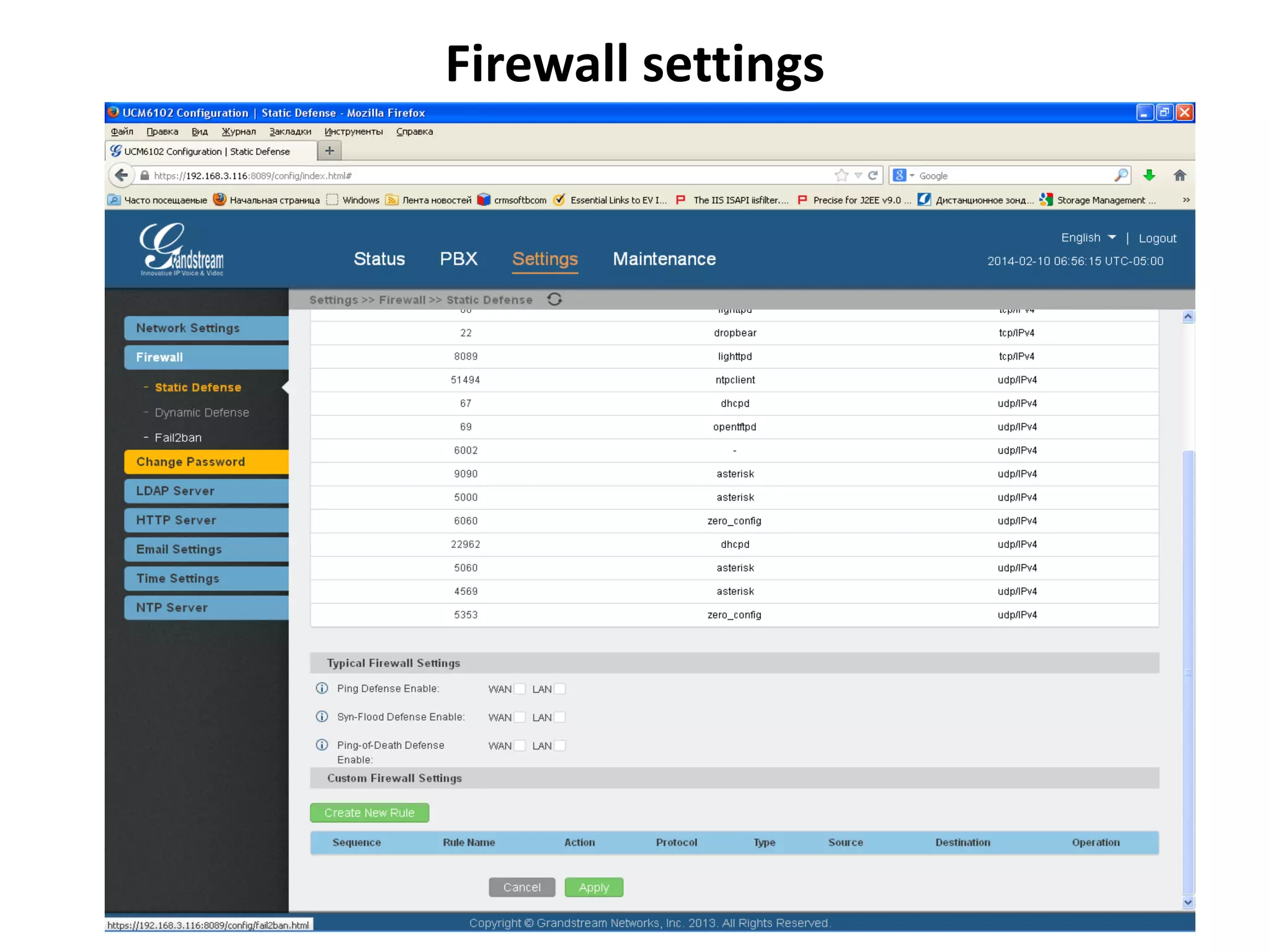
Task: Open the Дистанционное зонд bookmark
Action: [x=976, y=200]
